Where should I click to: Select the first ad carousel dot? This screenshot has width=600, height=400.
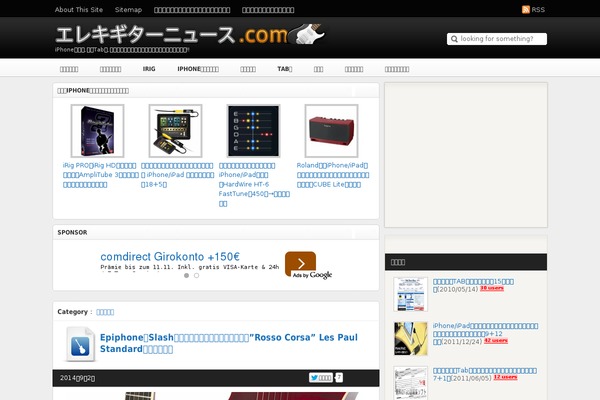[186, 276]
